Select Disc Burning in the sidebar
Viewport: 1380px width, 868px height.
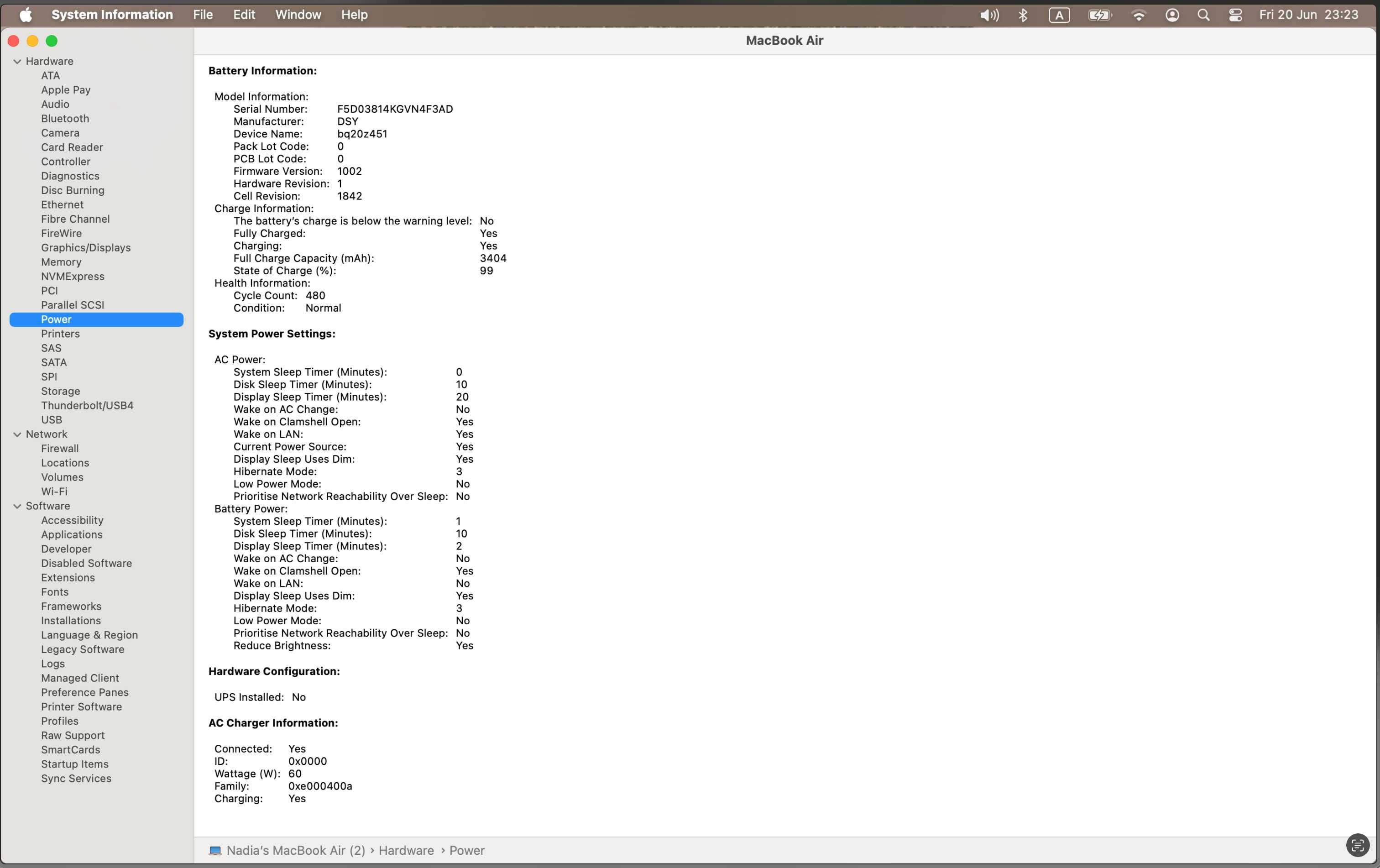[73, 190]
